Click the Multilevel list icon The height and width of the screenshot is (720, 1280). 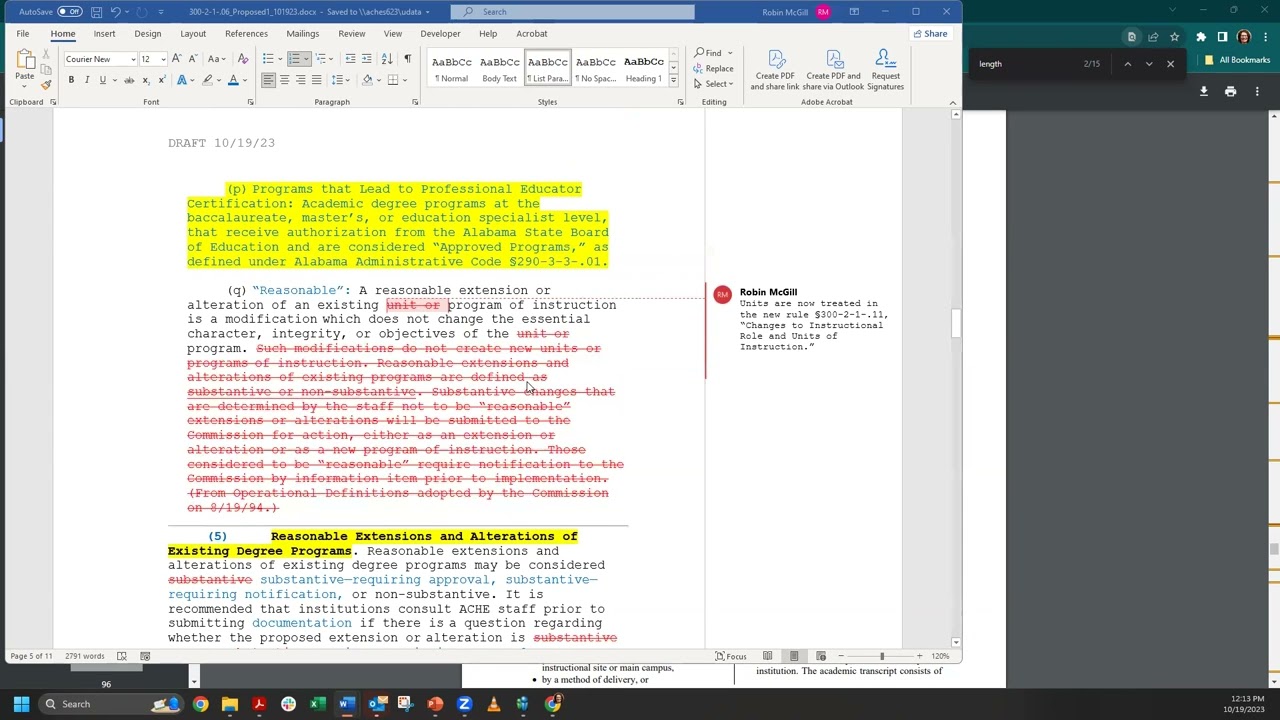322,59
